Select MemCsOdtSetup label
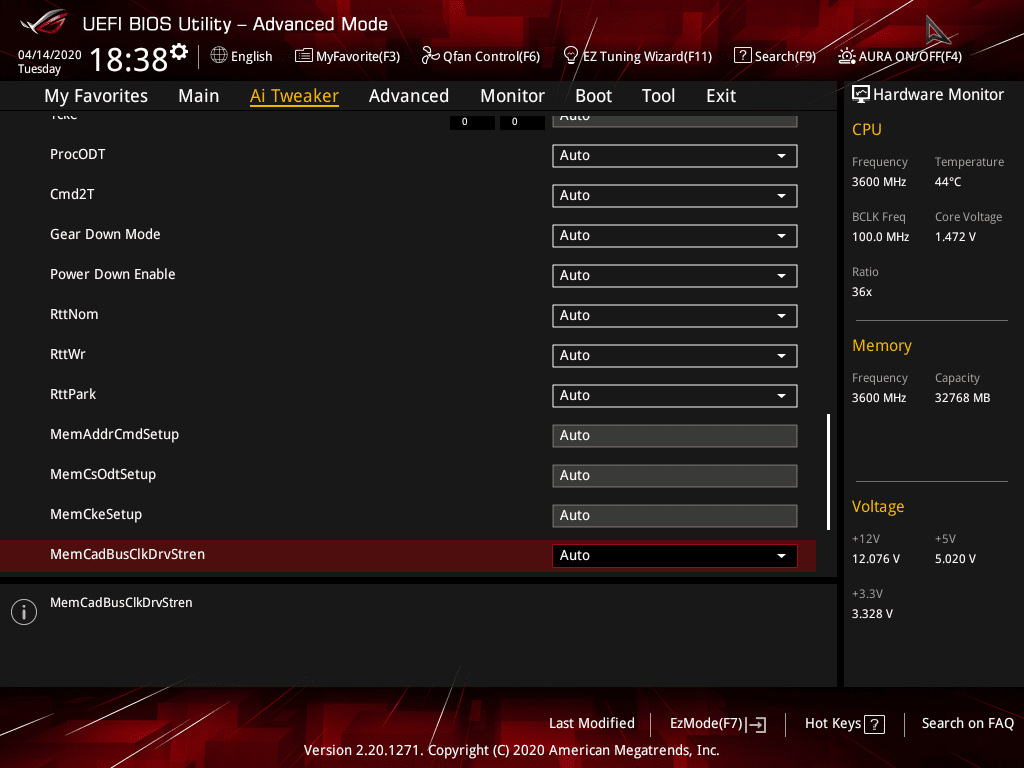Image resolution: width=1024 pixels, height=768 pixels. [103, 474]
